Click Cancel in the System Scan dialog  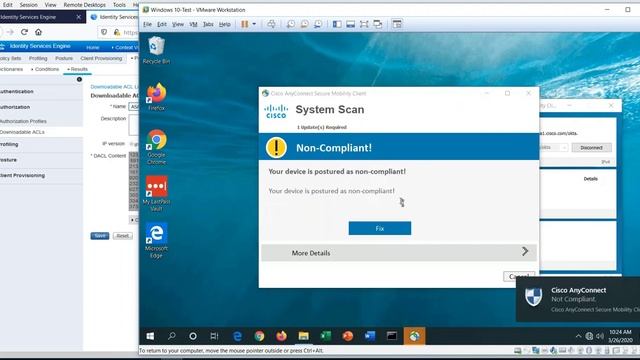click(519, 276)
